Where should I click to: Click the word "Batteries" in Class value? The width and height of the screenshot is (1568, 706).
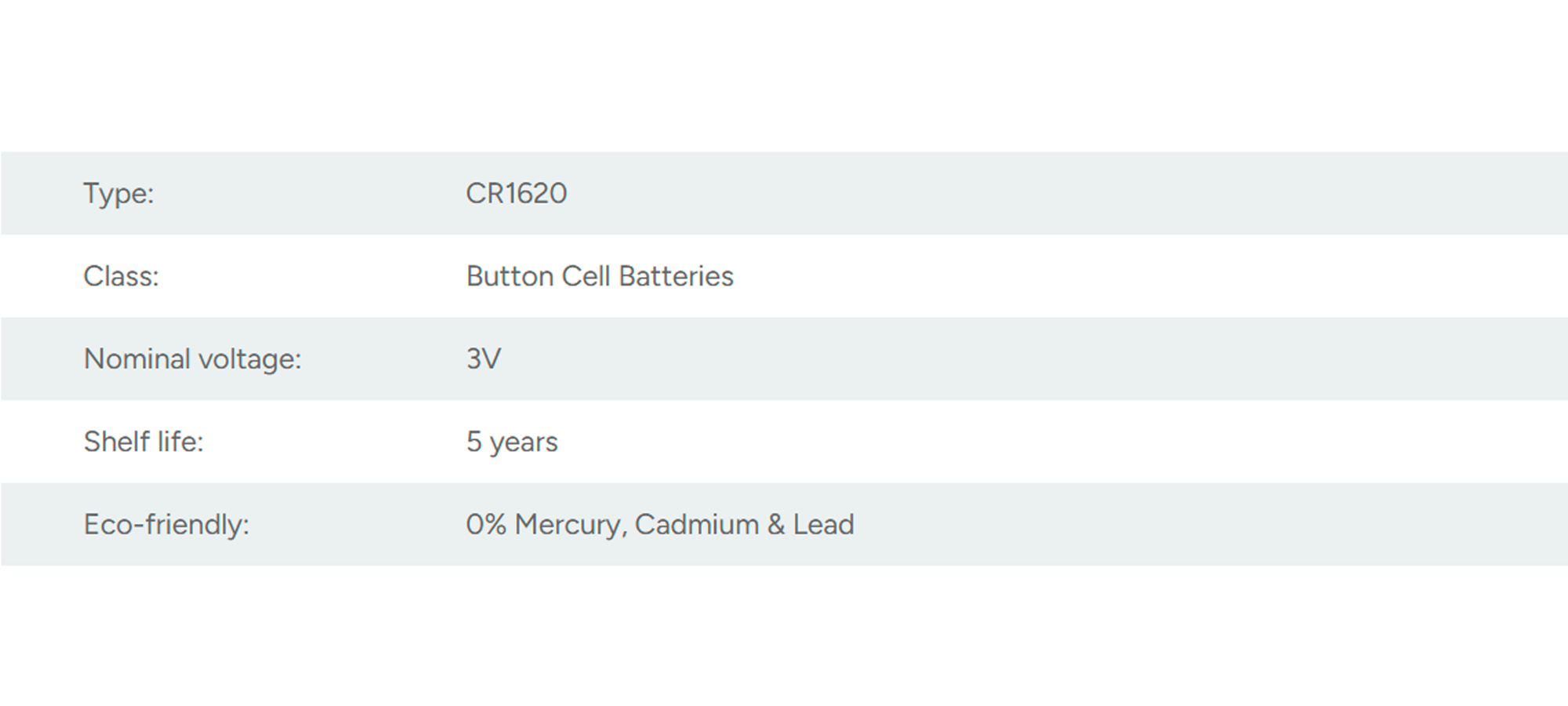click(x=676, y=276)
